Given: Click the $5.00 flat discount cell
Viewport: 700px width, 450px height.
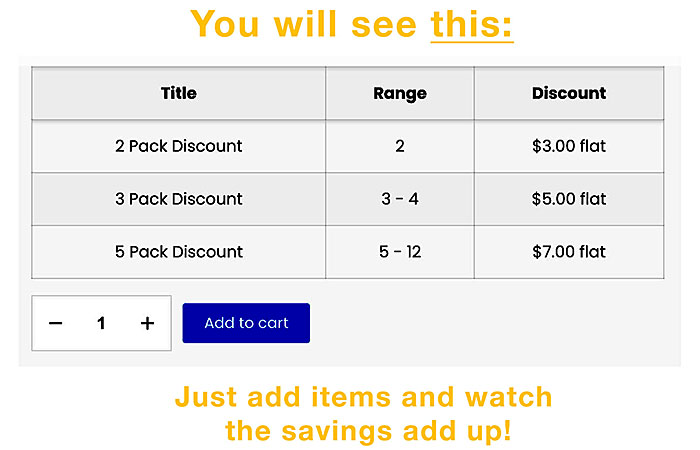Looking at the screenshot, I should [x=569, y=199].
